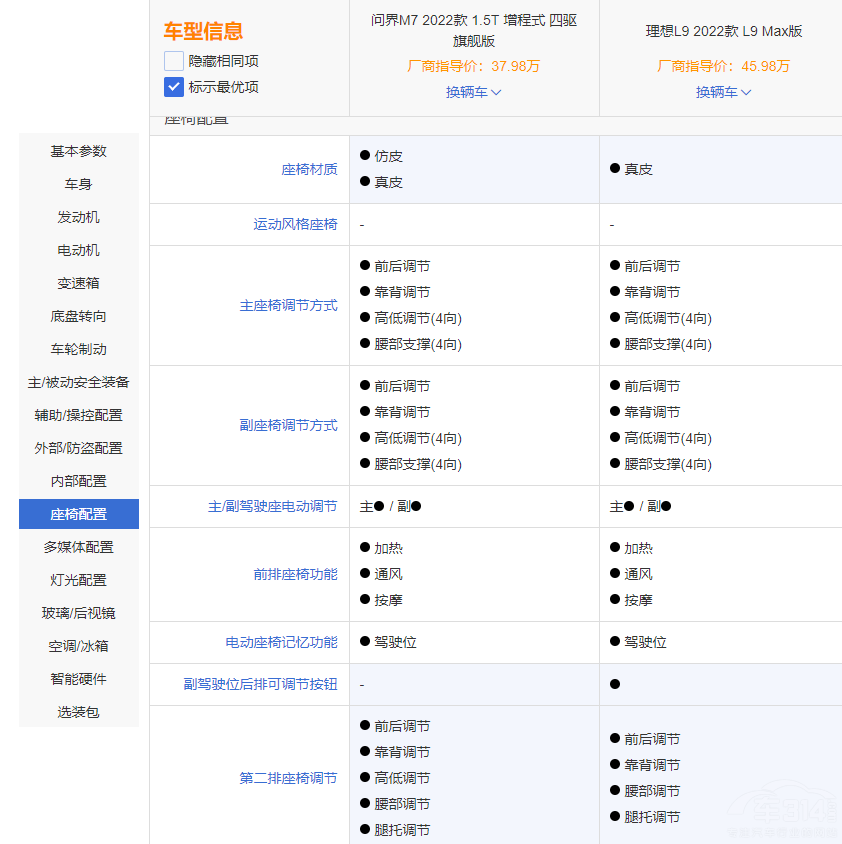Switch to the 基本参数 section
This screenshot has height=844, width=842.
pos(78,151)
